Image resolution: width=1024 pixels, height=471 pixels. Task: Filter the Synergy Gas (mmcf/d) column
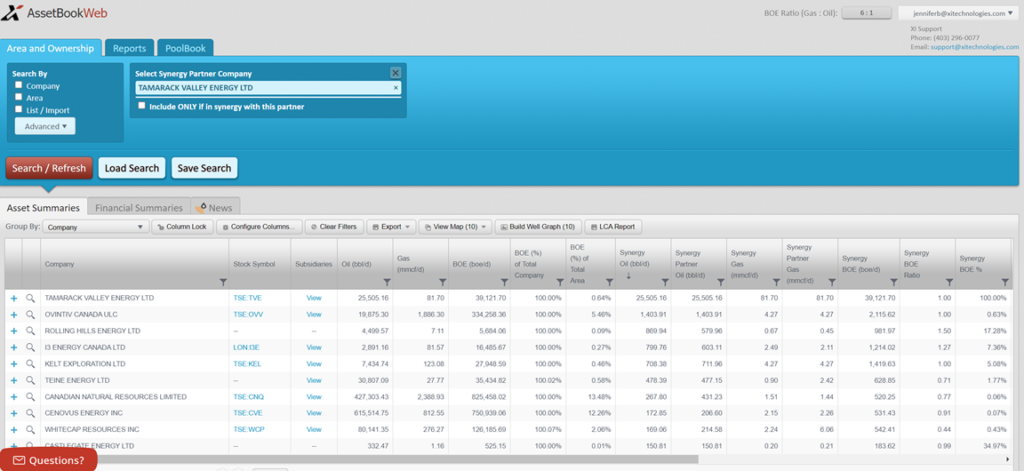click(x=776, y=282)
